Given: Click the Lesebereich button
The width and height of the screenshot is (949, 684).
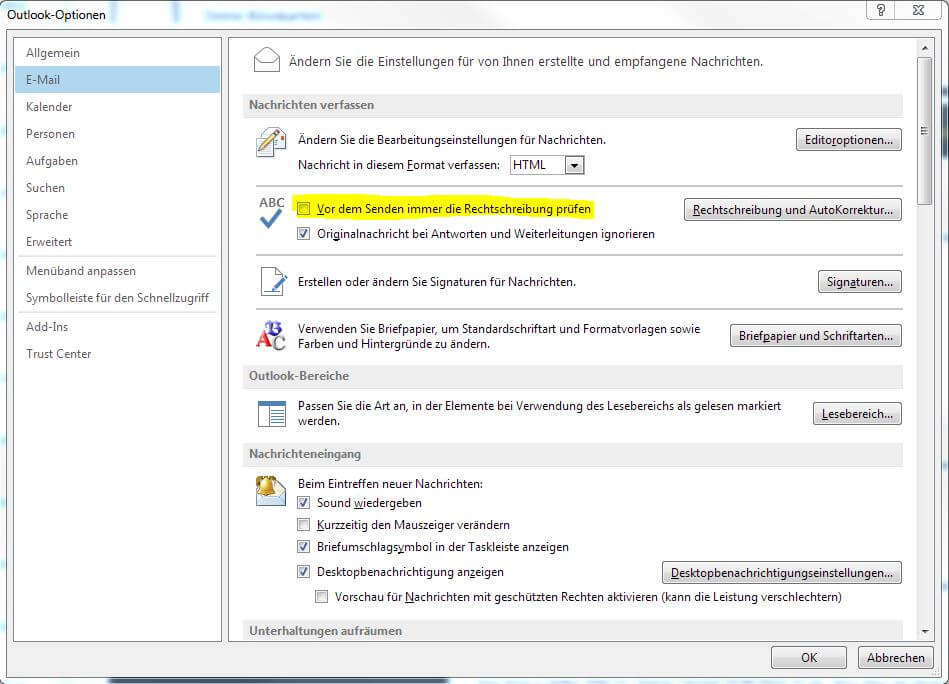Looking at the screenshot, I should pyautogui.click(x=857, y=414).
